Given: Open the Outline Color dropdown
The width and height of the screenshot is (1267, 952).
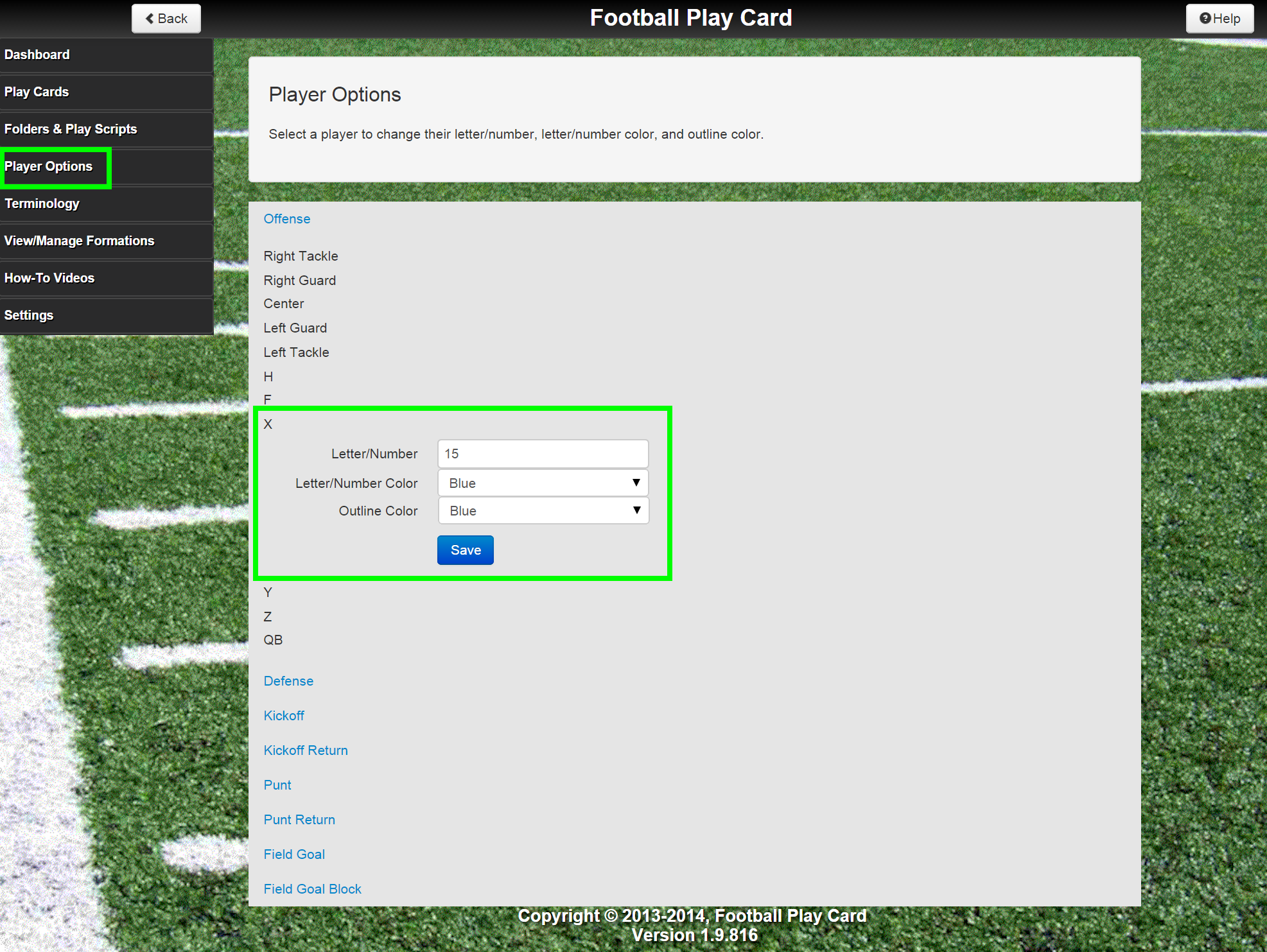Looking at the screenshot, I should tap(543, 511).
